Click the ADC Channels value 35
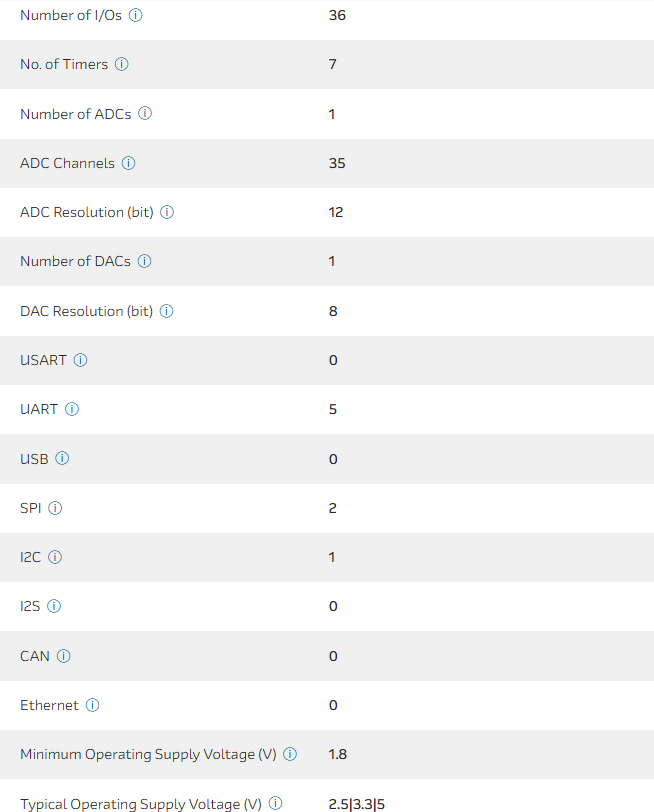 click(x=337, y=163)
